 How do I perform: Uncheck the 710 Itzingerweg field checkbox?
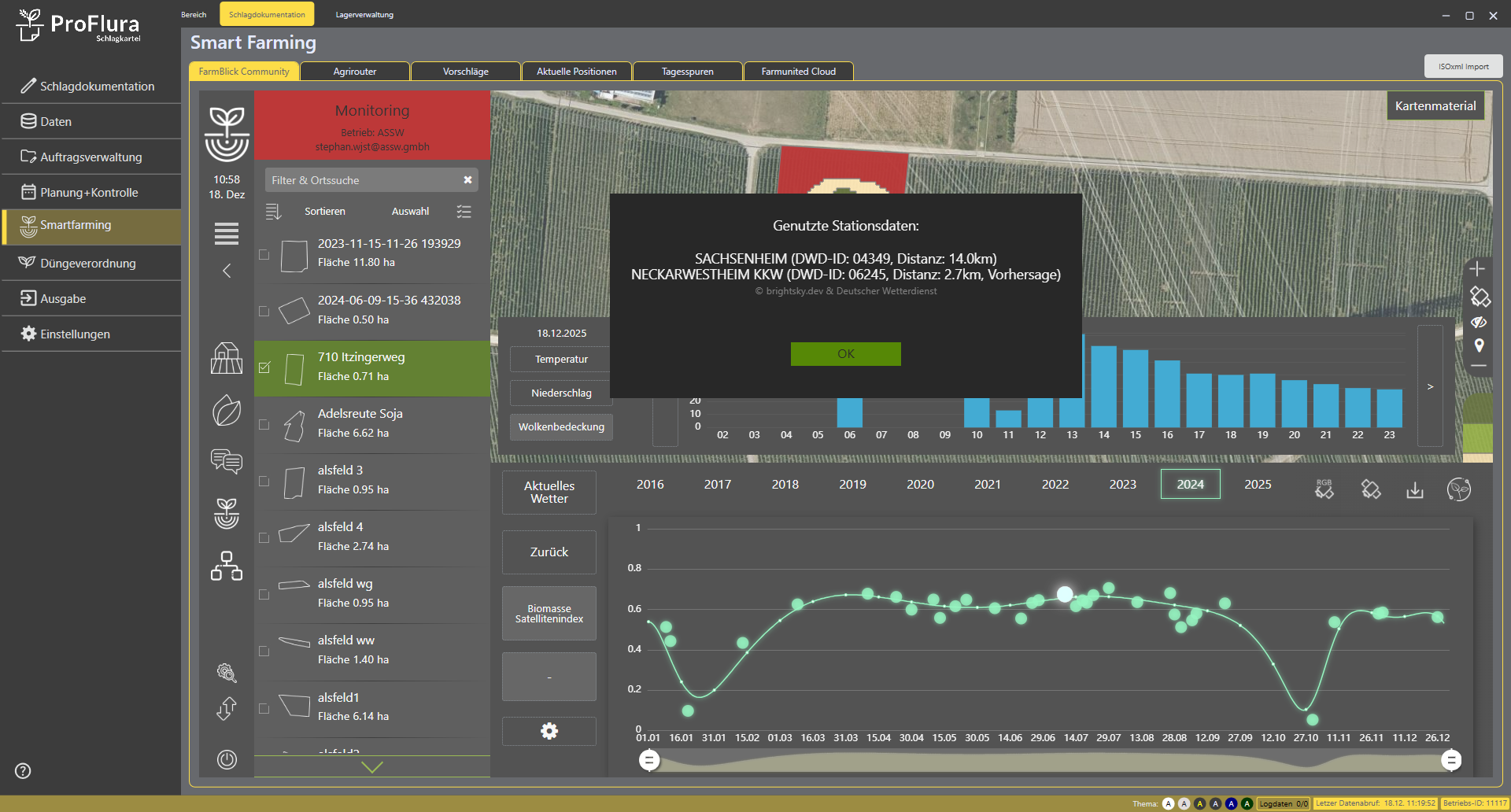[x=264, y=367]
